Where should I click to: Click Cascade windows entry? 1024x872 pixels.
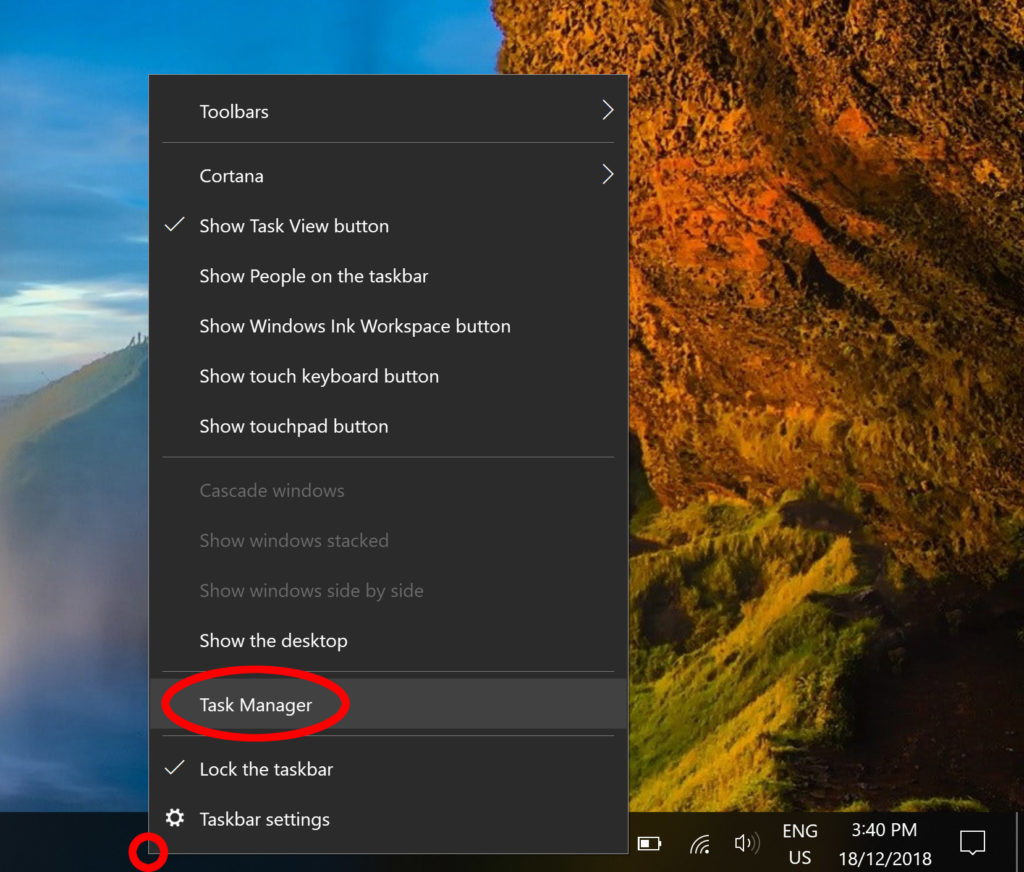271,491
